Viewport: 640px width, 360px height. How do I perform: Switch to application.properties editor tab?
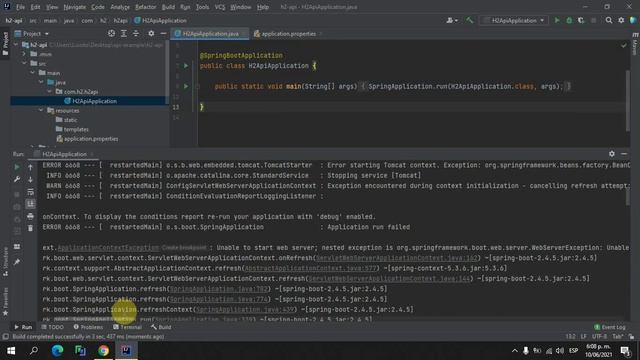(x=288, y=34)
